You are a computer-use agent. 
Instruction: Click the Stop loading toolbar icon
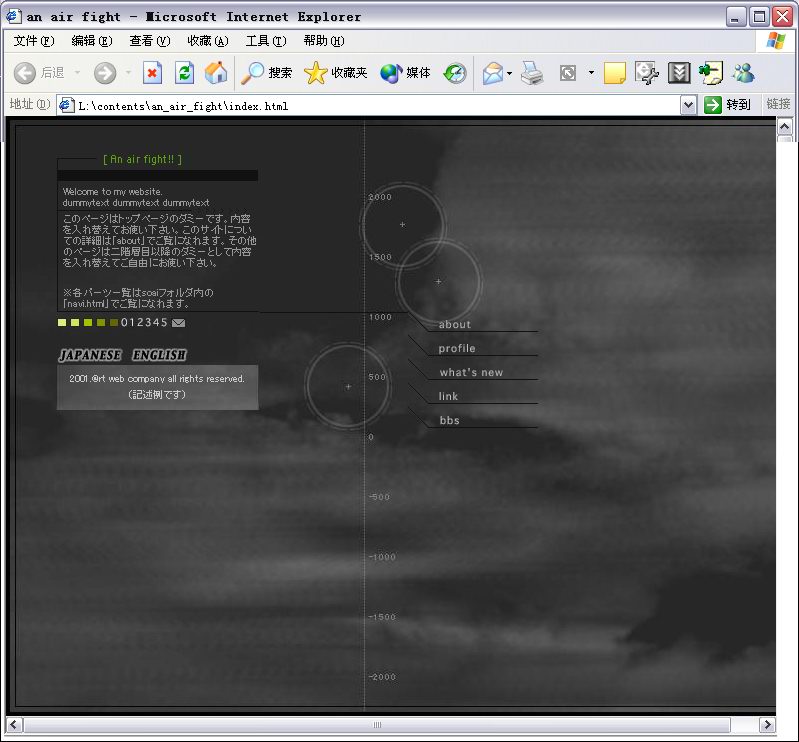pyautogui.click(x=152, y=73)
